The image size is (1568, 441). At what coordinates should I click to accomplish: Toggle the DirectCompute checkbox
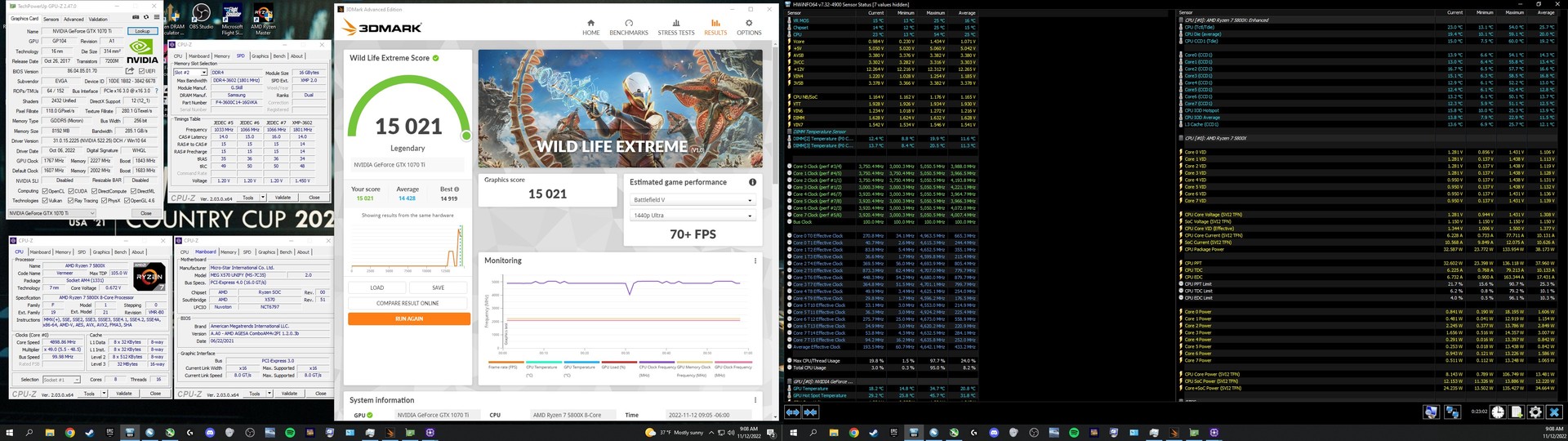[x=95, y=191]
